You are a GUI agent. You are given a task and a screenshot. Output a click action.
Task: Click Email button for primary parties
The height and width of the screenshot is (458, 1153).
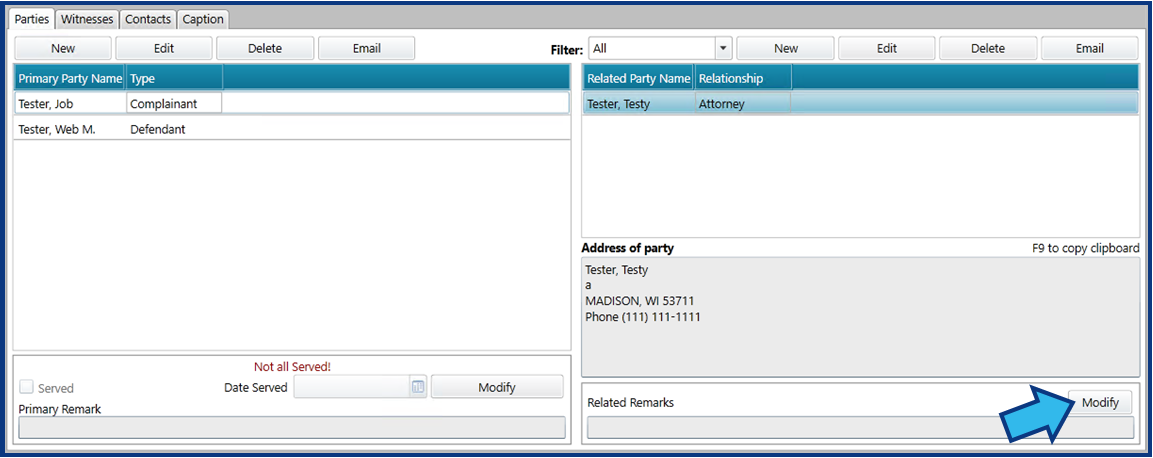366,49
